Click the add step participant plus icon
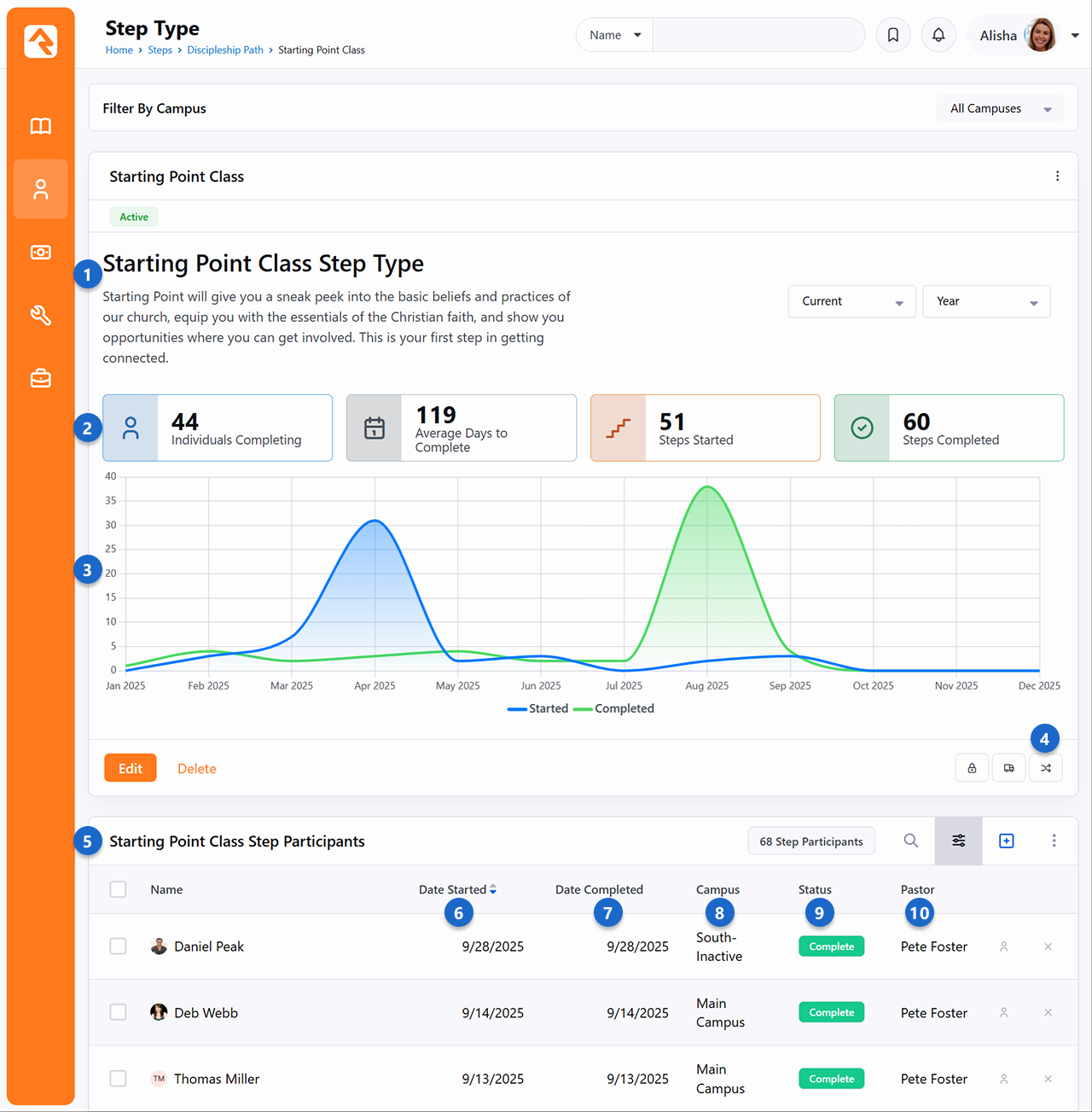 pos(1007,841)
